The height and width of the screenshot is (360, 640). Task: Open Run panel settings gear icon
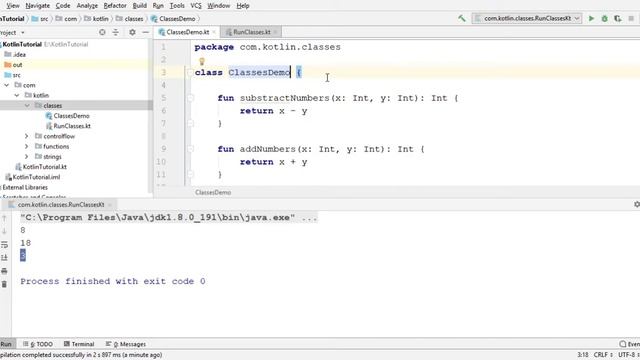point(636,204)
